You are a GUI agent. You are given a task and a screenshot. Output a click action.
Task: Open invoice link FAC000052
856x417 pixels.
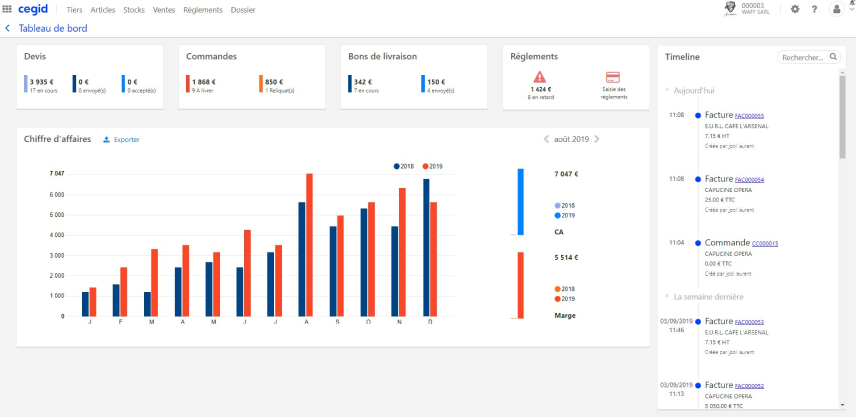tap(749, 386)
